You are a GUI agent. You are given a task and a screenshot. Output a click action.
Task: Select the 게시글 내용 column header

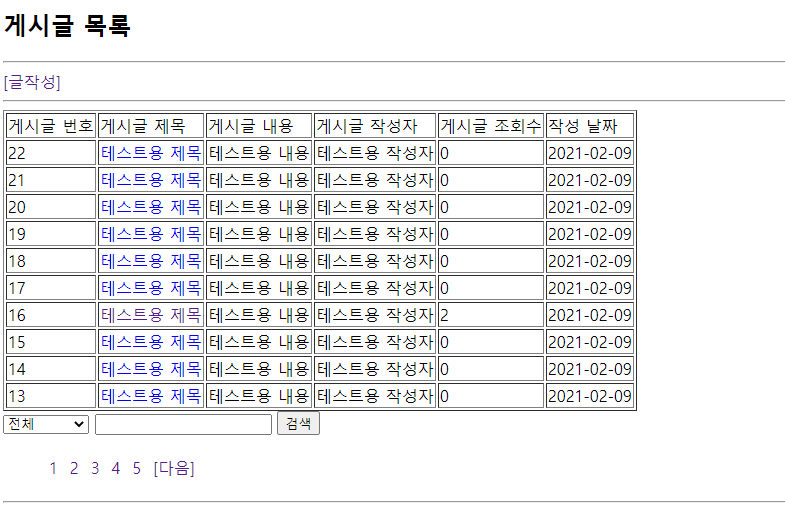(x=259, y=126)
